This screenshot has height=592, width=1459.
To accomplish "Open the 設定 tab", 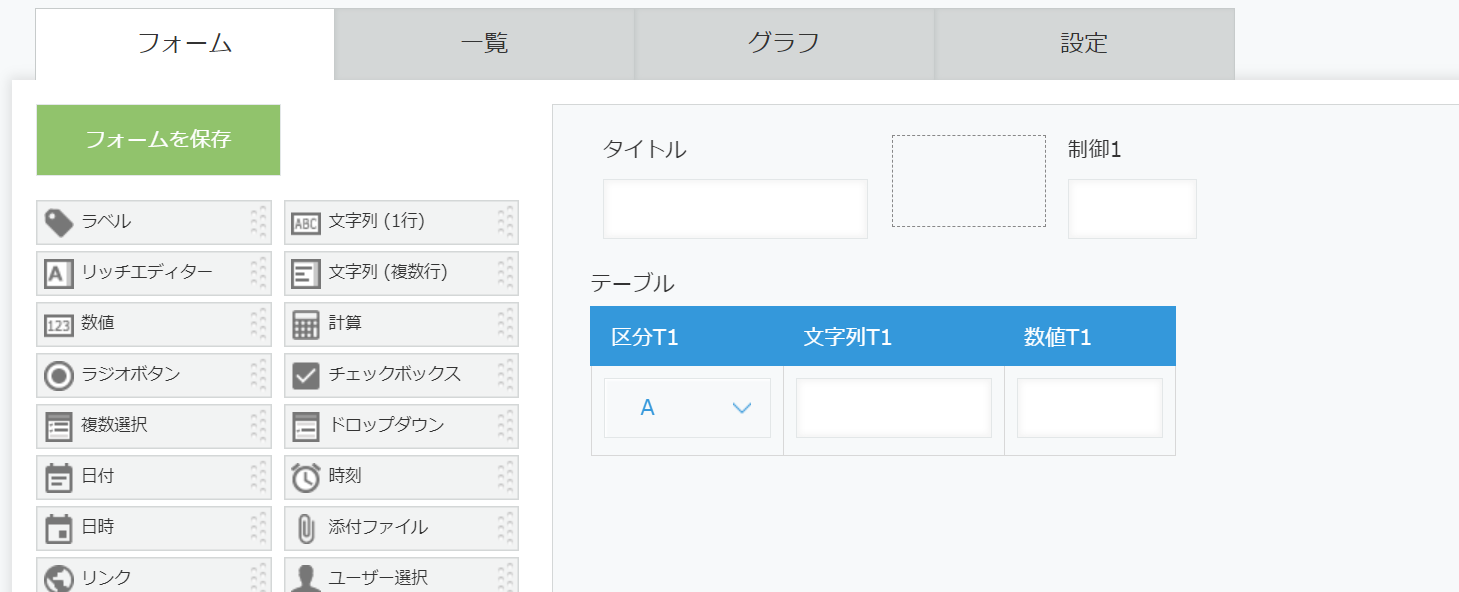I will pyautogui.click(x=1085, y=44).
